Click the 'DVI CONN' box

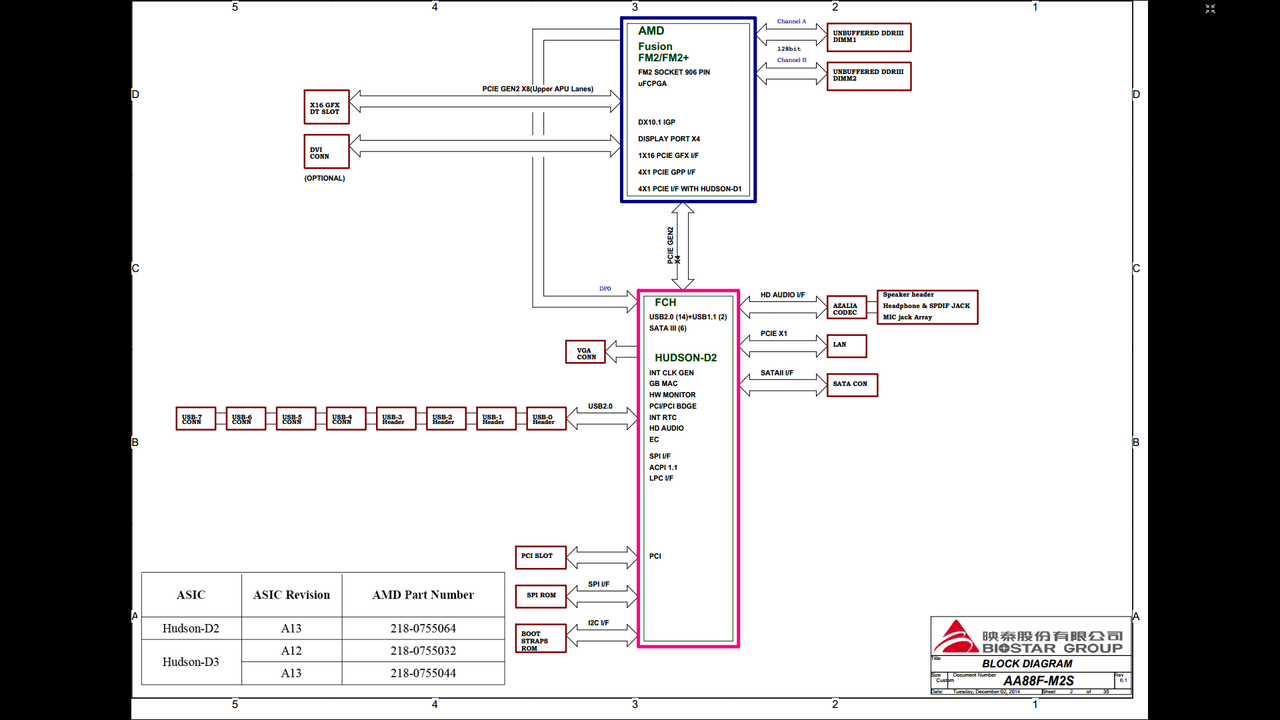pyautogui.click(x=327, y=152)
